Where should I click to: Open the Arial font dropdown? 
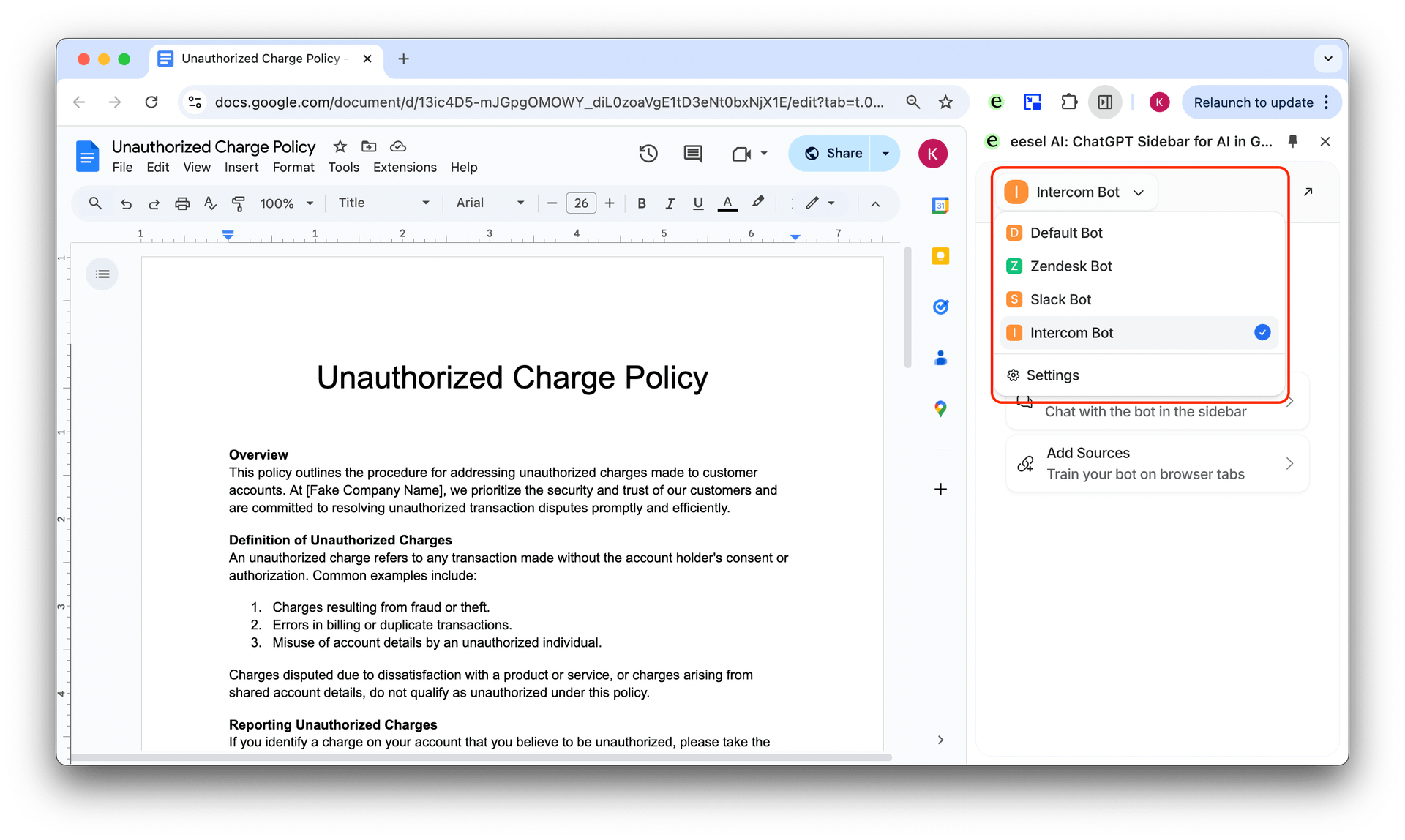click(x=490, y=203)
